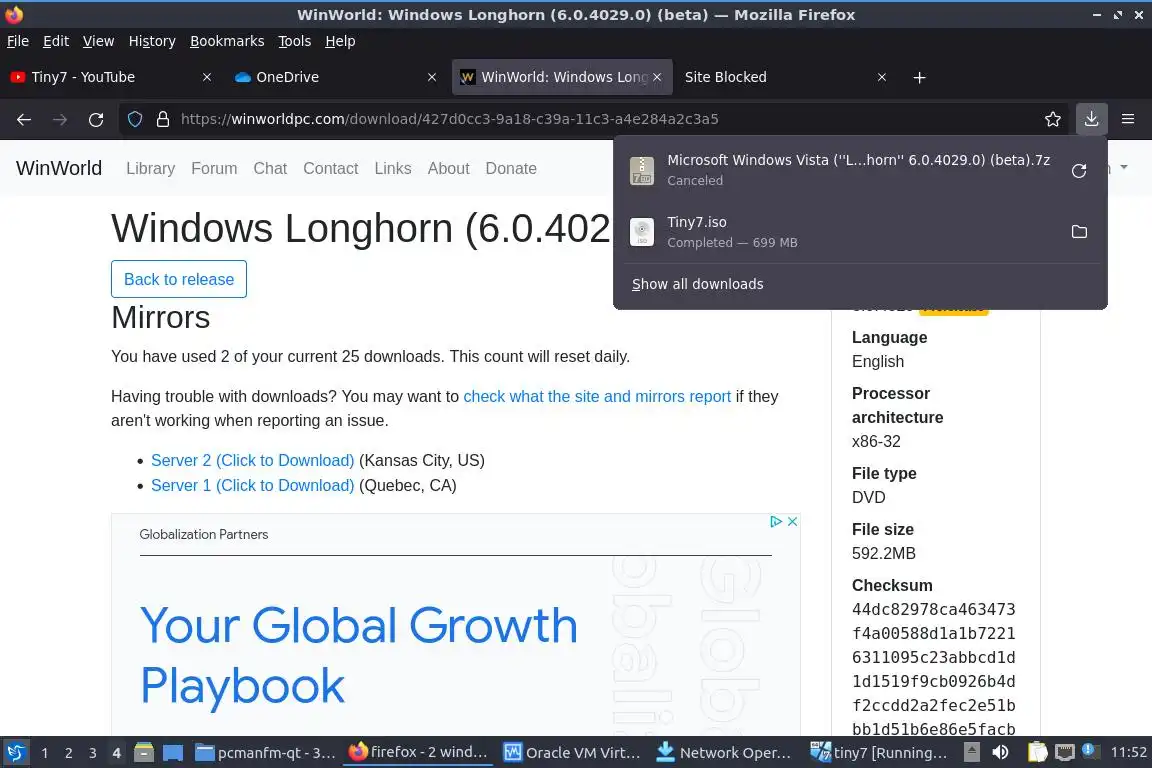Open Oracle VM VirtualBox taskbar entry
The image size is (1152, 768).
572,753
